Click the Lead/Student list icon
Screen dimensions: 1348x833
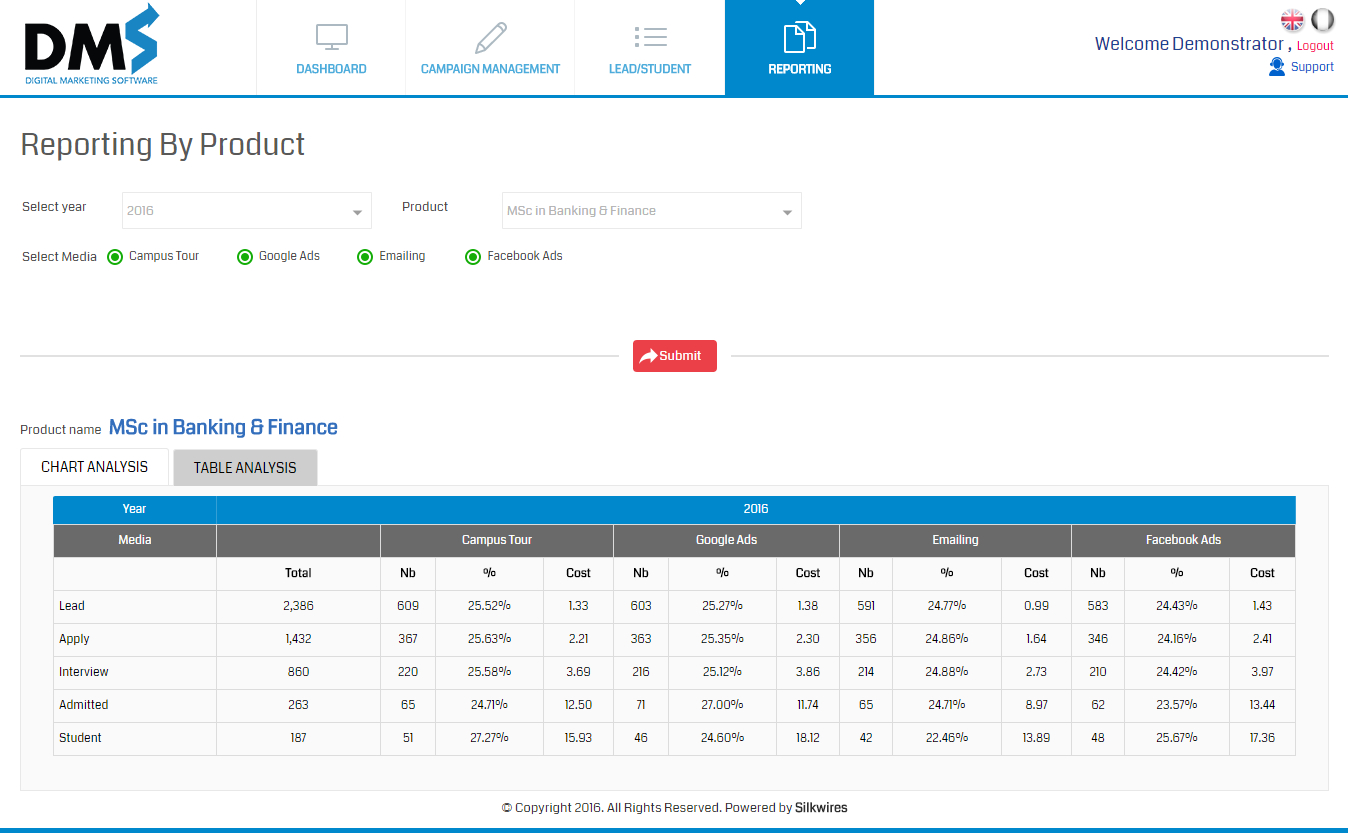pyautogui.click(x=650, y=38)
